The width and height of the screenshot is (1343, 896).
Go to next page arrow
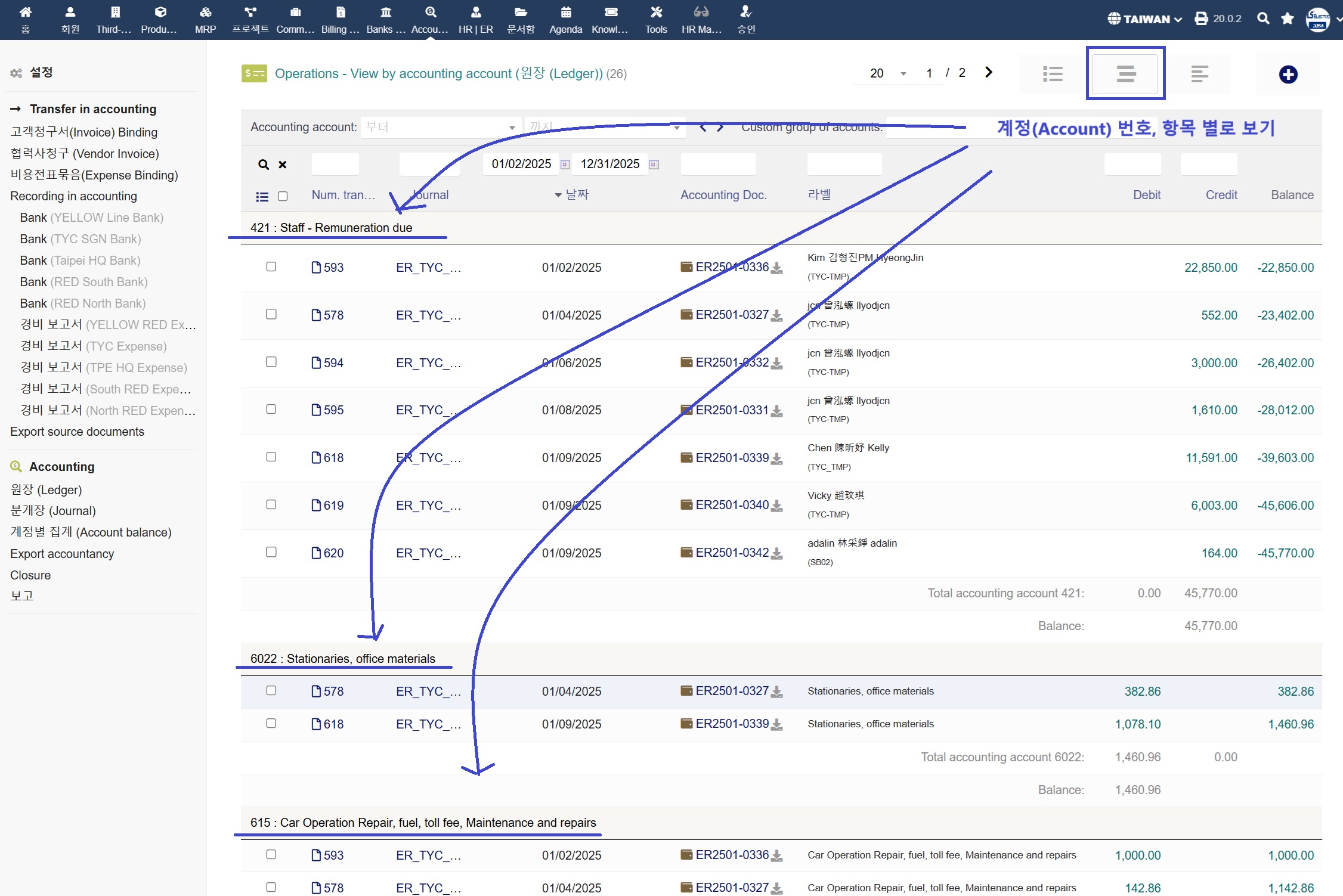[989, 72]
